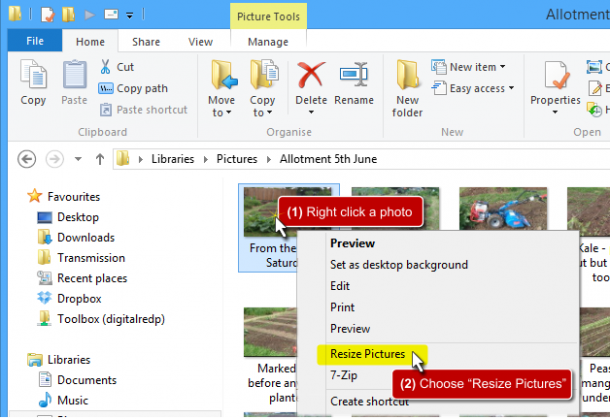Go back with the Back arrow button
Image resolution: width=610 pixels, height=419 pixels.
[x=26, y=159]
